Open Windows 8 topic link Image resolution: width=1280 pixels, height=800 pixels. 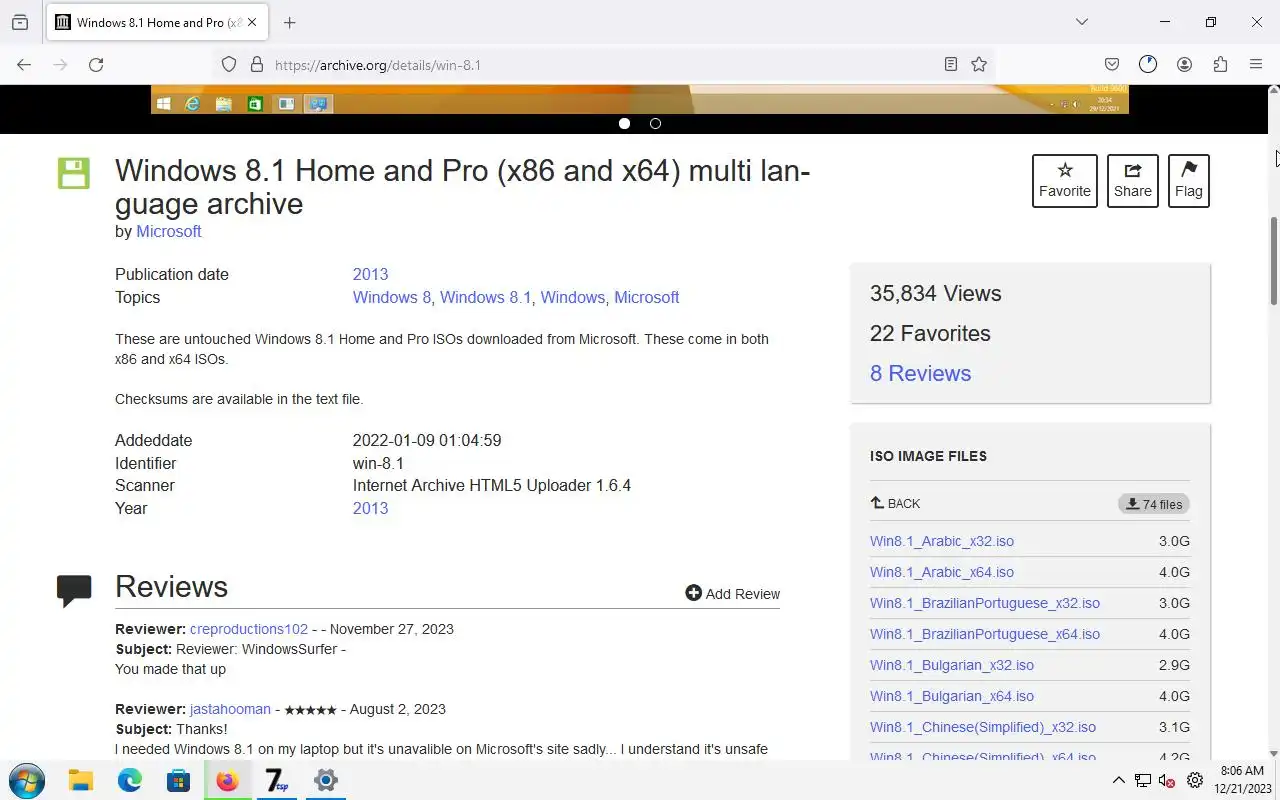click(x=392, y=297)
